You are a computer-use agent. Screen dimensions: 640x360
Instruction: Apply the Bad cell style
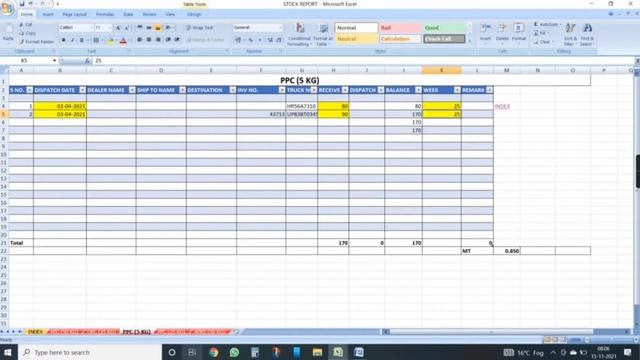(400, 28)
